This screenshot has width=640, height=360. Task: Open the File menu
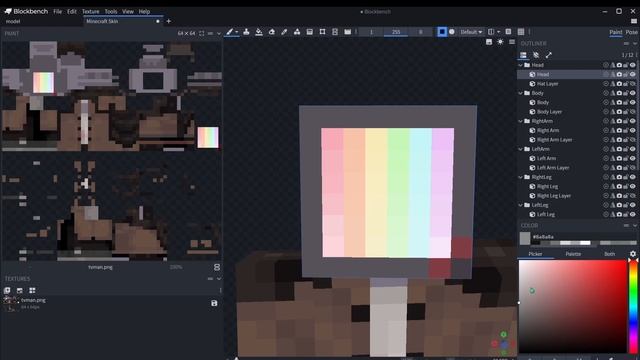coord(58,11)
